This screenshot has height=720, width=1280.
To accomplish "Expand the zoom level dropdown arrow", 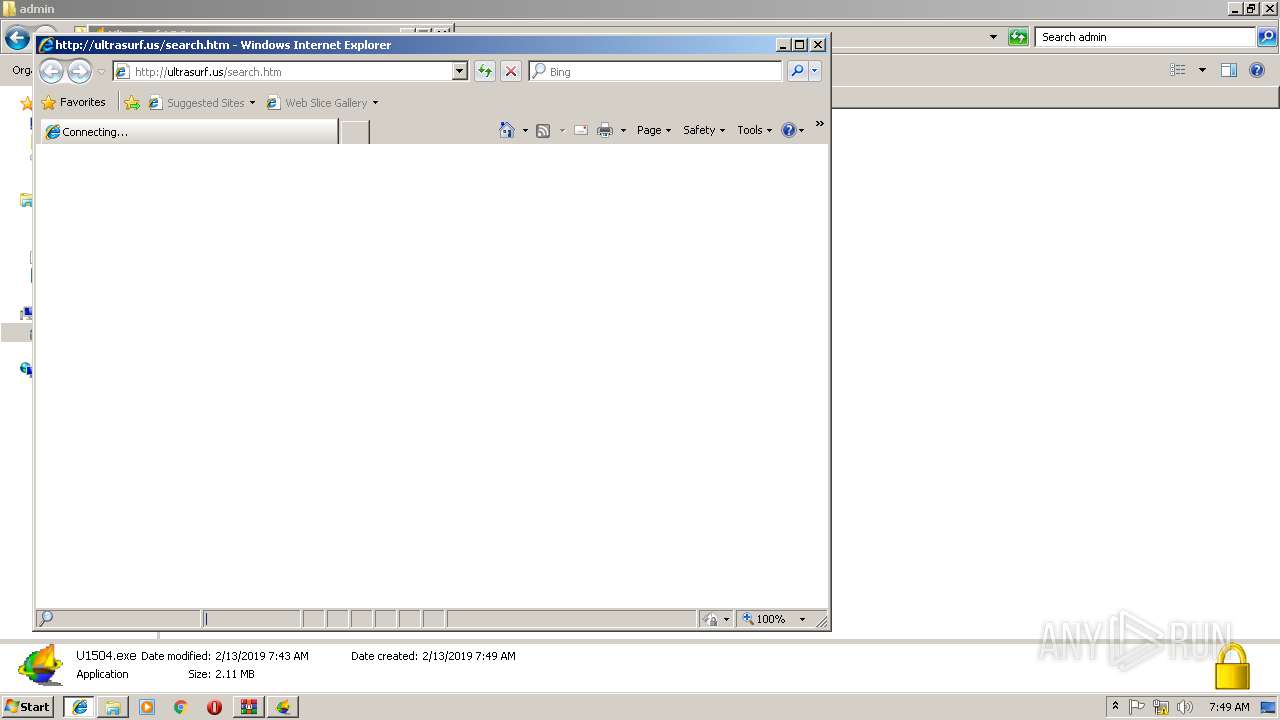I will point(802,619).
